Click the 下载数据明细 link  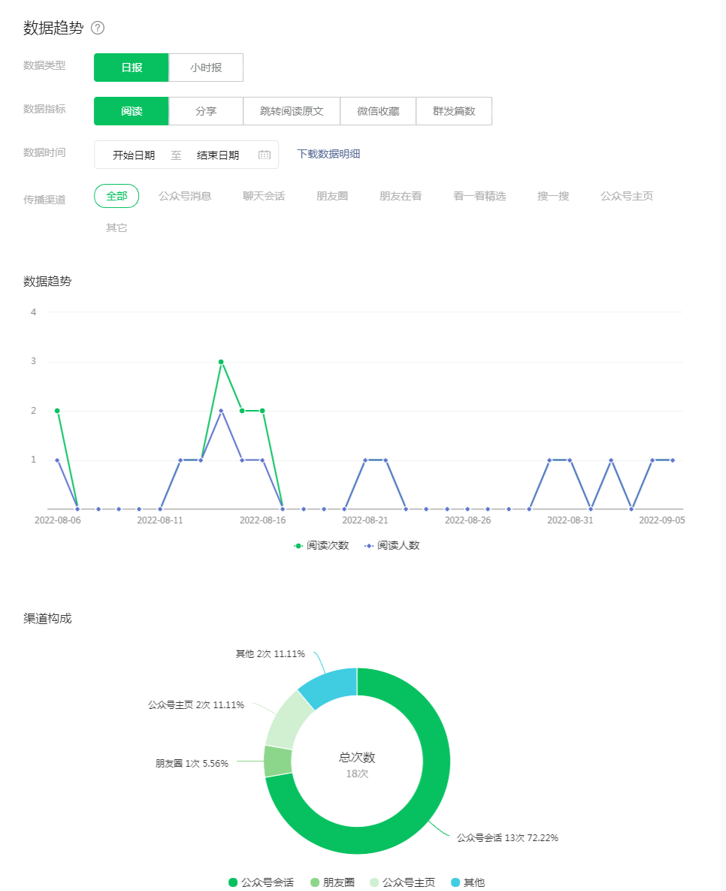pos(328,154)
